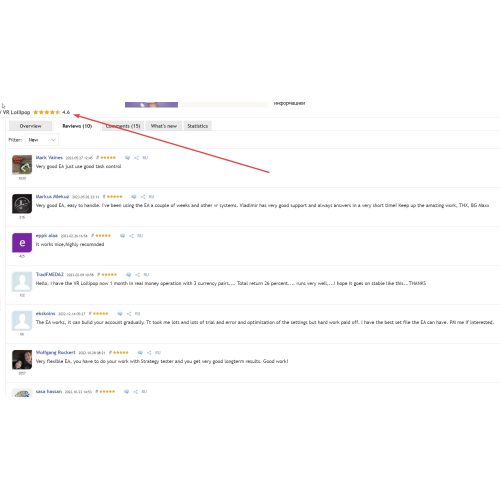Click the share icon on Mark Vaines review
Viewport: 500px width, 500px height.
(x=136, y=158)
